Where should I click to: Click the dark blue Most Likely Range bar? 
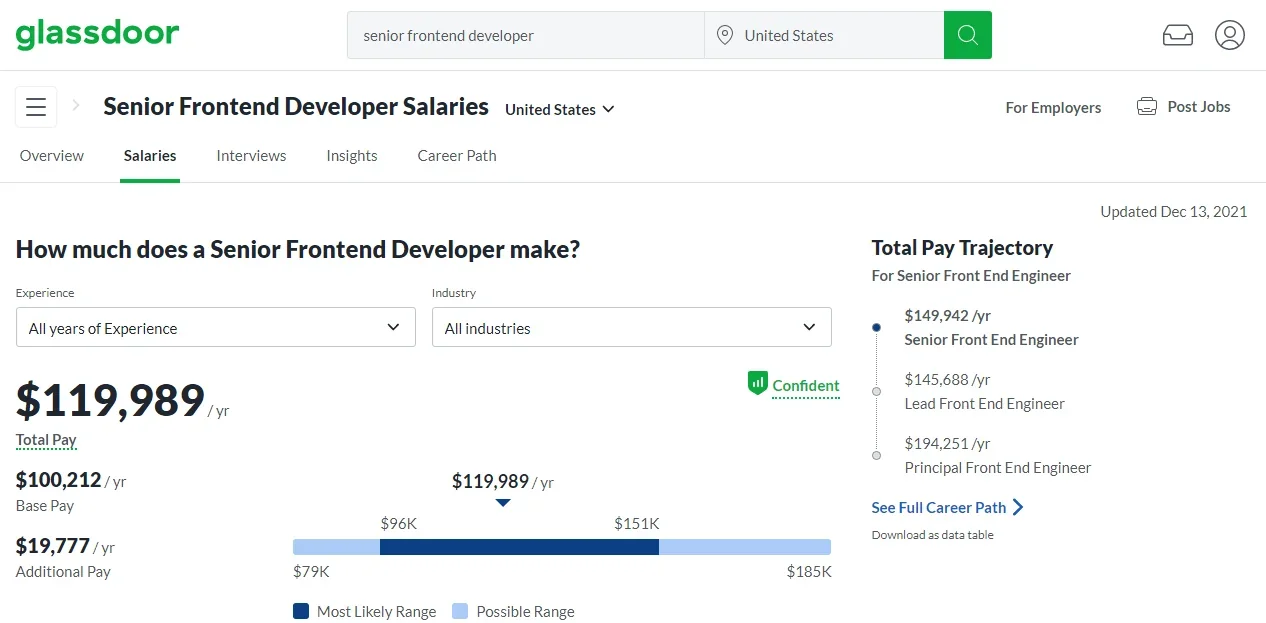519,547
